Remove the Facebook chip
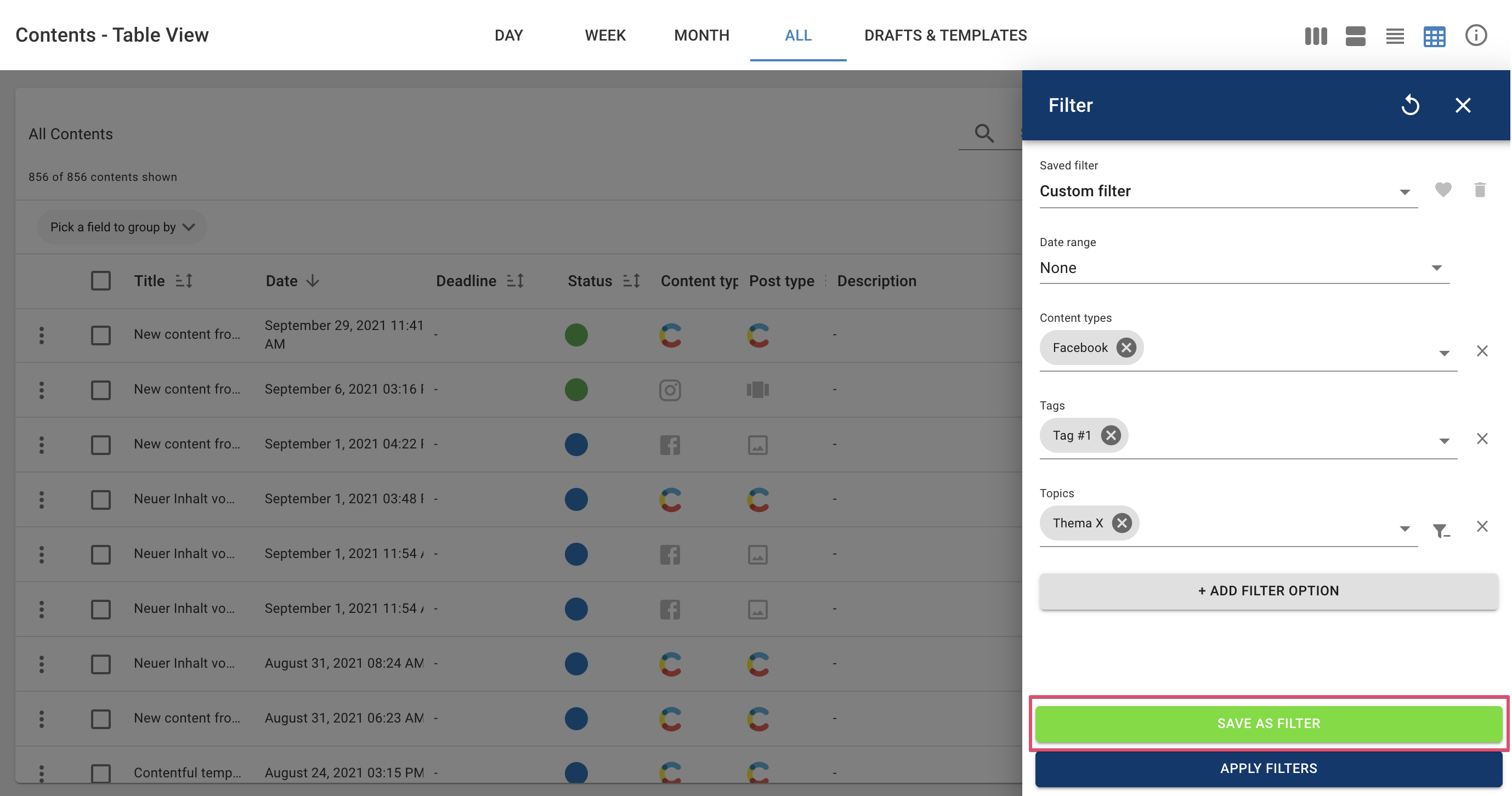This screenshot has width=1512, height=796. pyautogui.click(x=1126, y=348)
